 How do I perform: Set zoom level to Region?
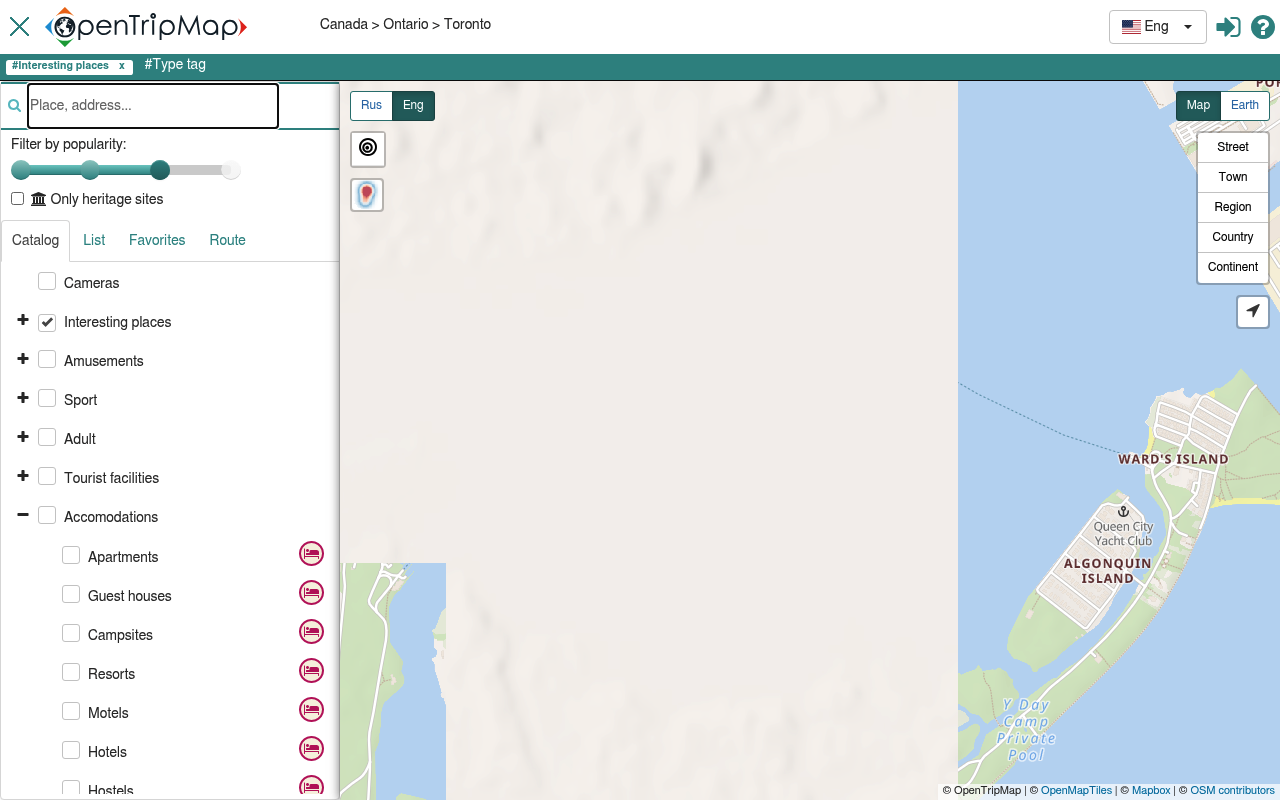click(x=1233, y=207)
